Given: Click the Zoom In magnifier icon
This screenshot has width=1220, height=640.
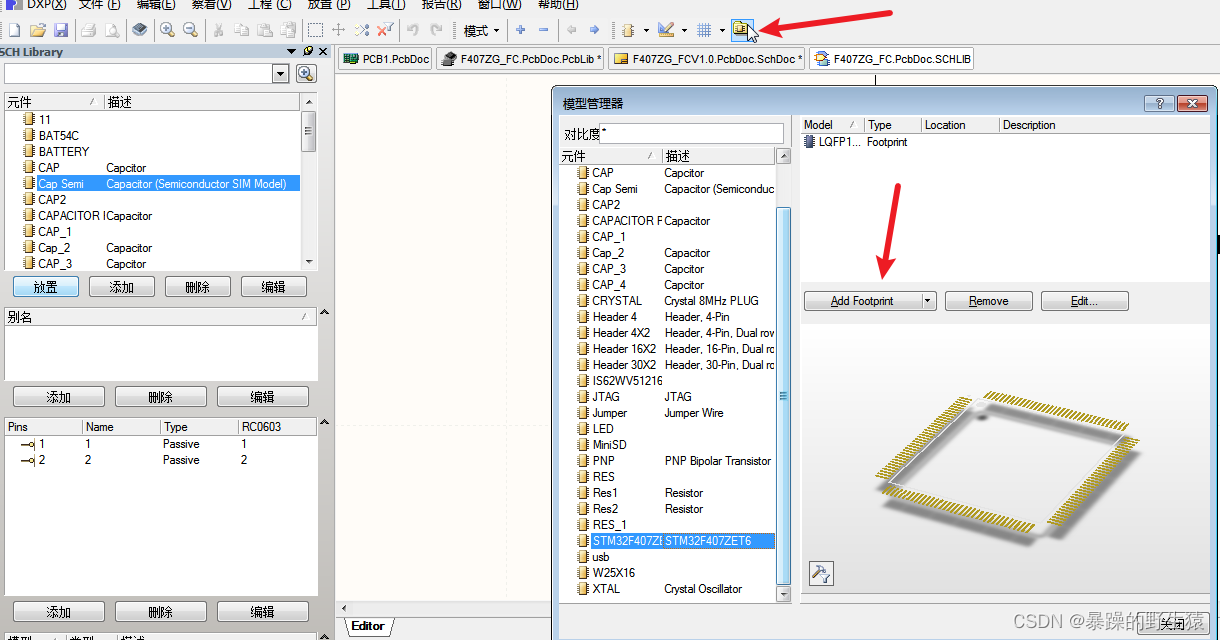Looking at the screenshot, I should 167,30.
